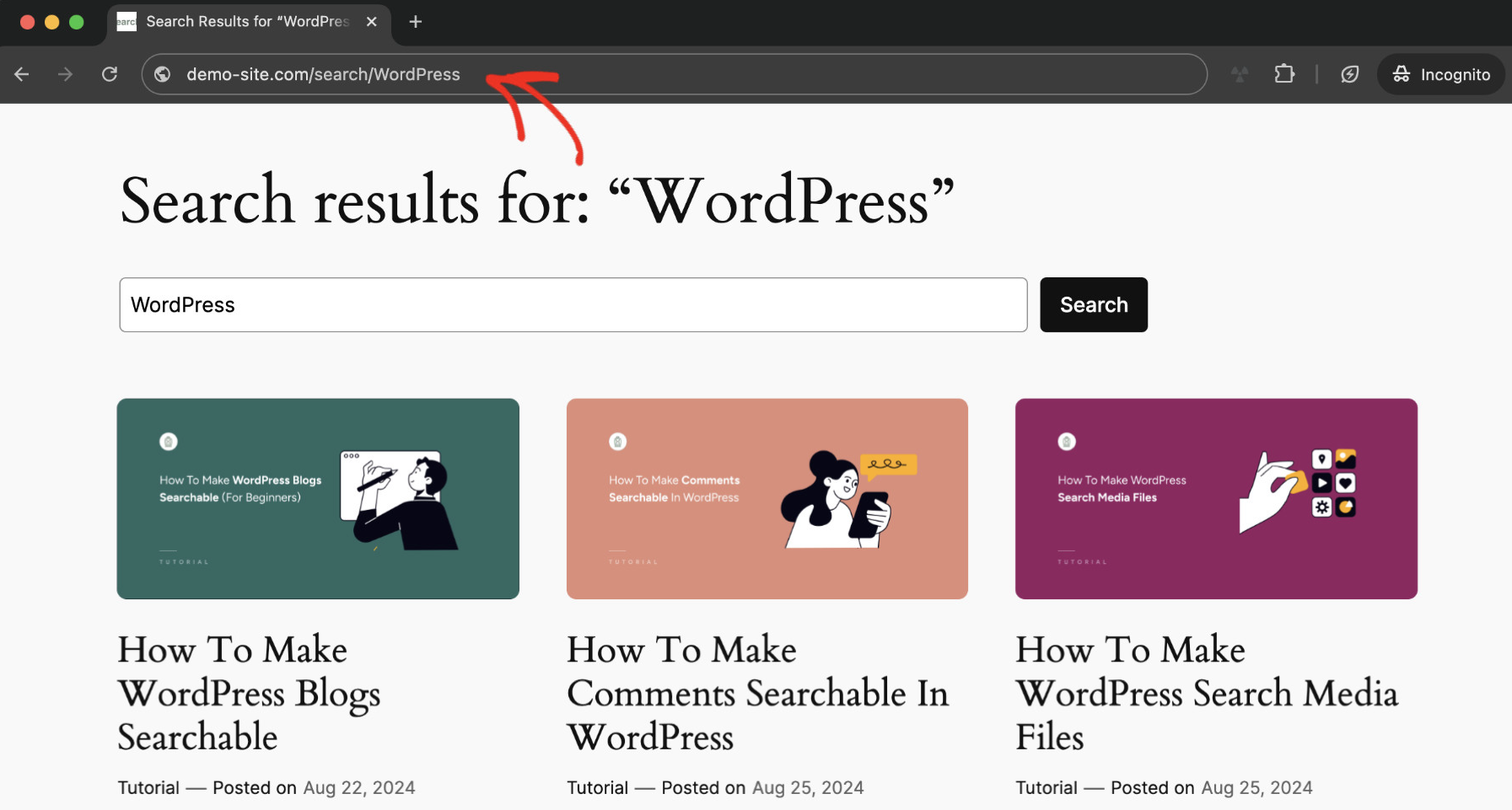Open the purple Search Media Files thumbnail
The height and width of the screenshot is (810, 1512).
tap(1216, 499)
